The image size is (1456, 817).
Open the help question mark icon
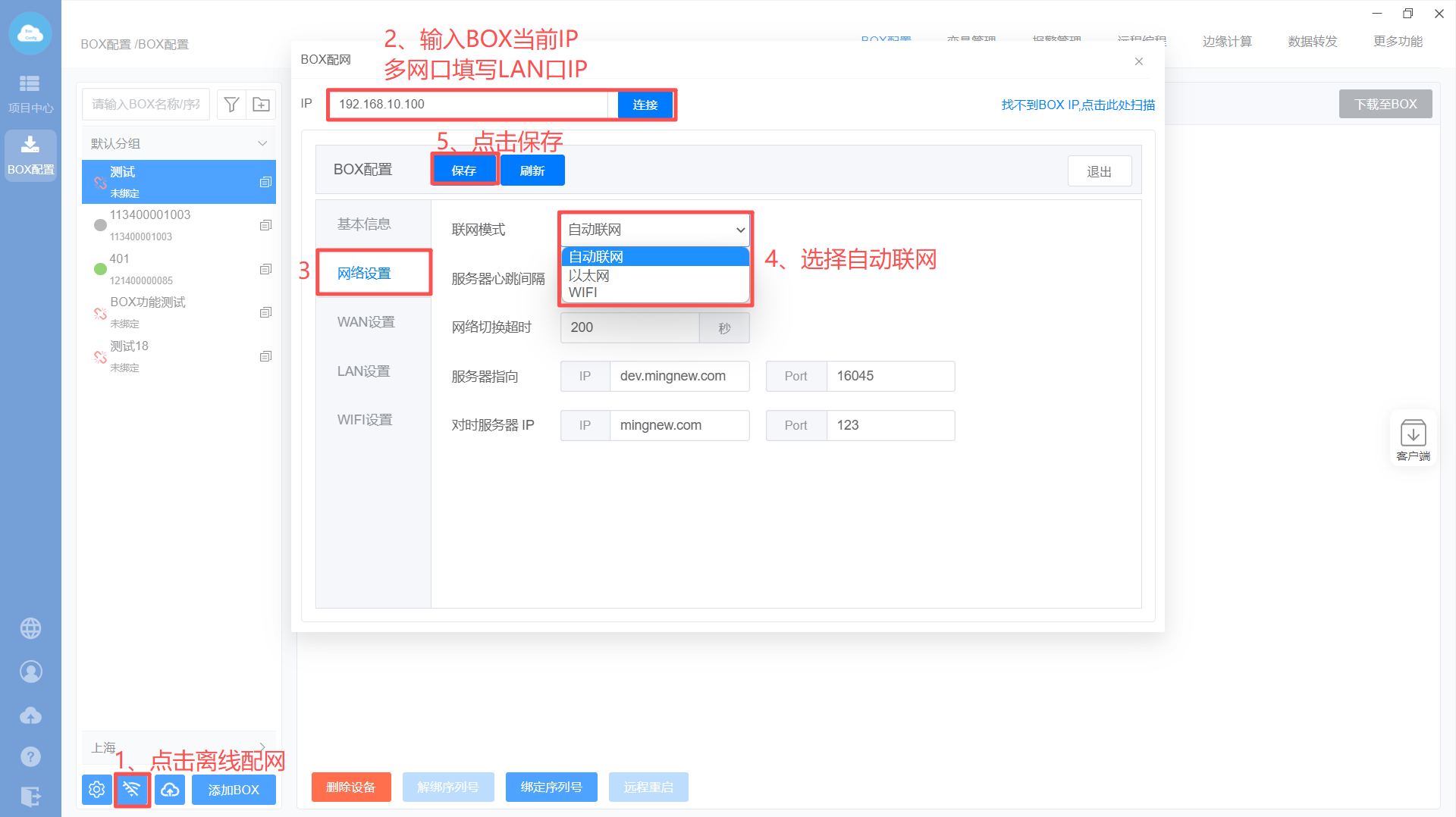click(30, 756)
